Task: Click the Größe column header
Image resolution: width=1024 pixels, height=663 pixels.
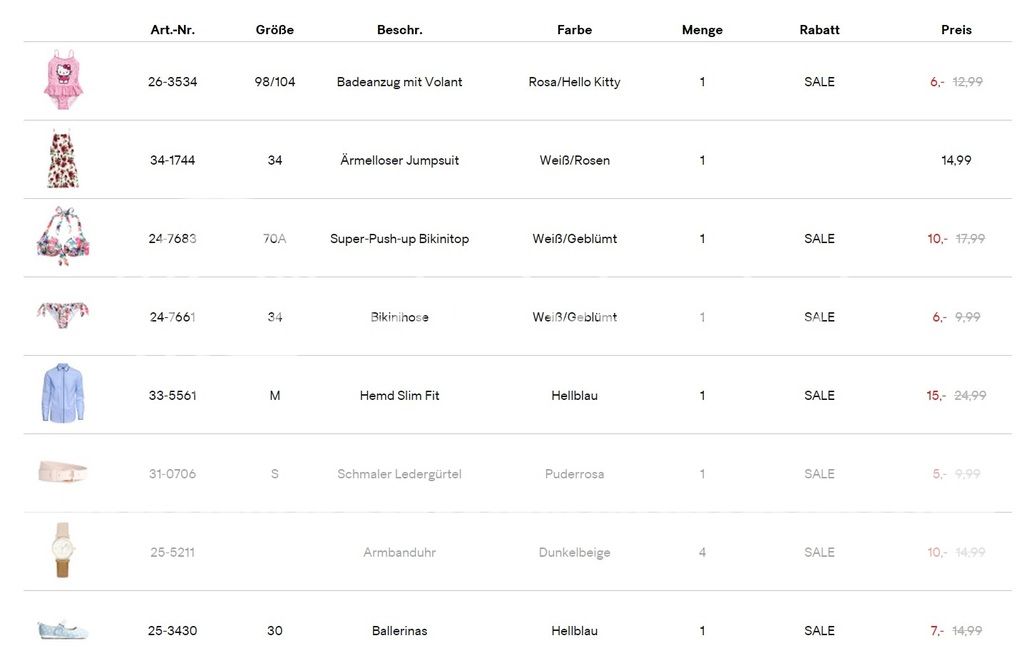Action: [x=275, y=30]
